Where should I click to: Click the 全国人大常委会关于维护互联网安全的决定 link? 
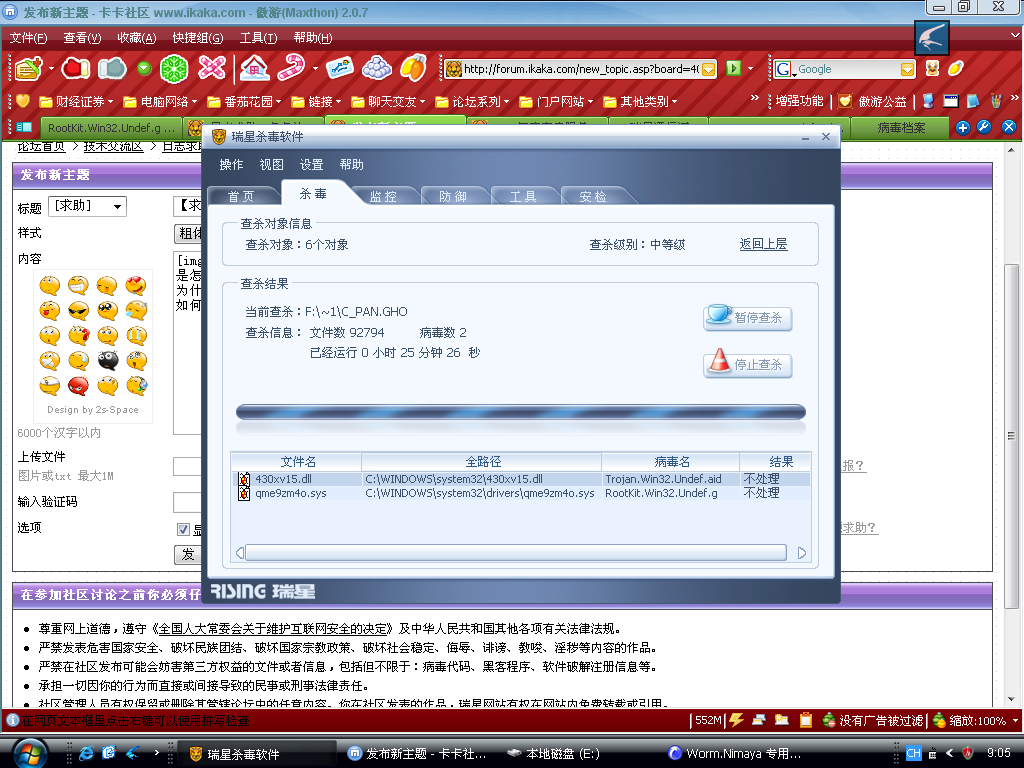pyautogui.click(x=274, y=628)
